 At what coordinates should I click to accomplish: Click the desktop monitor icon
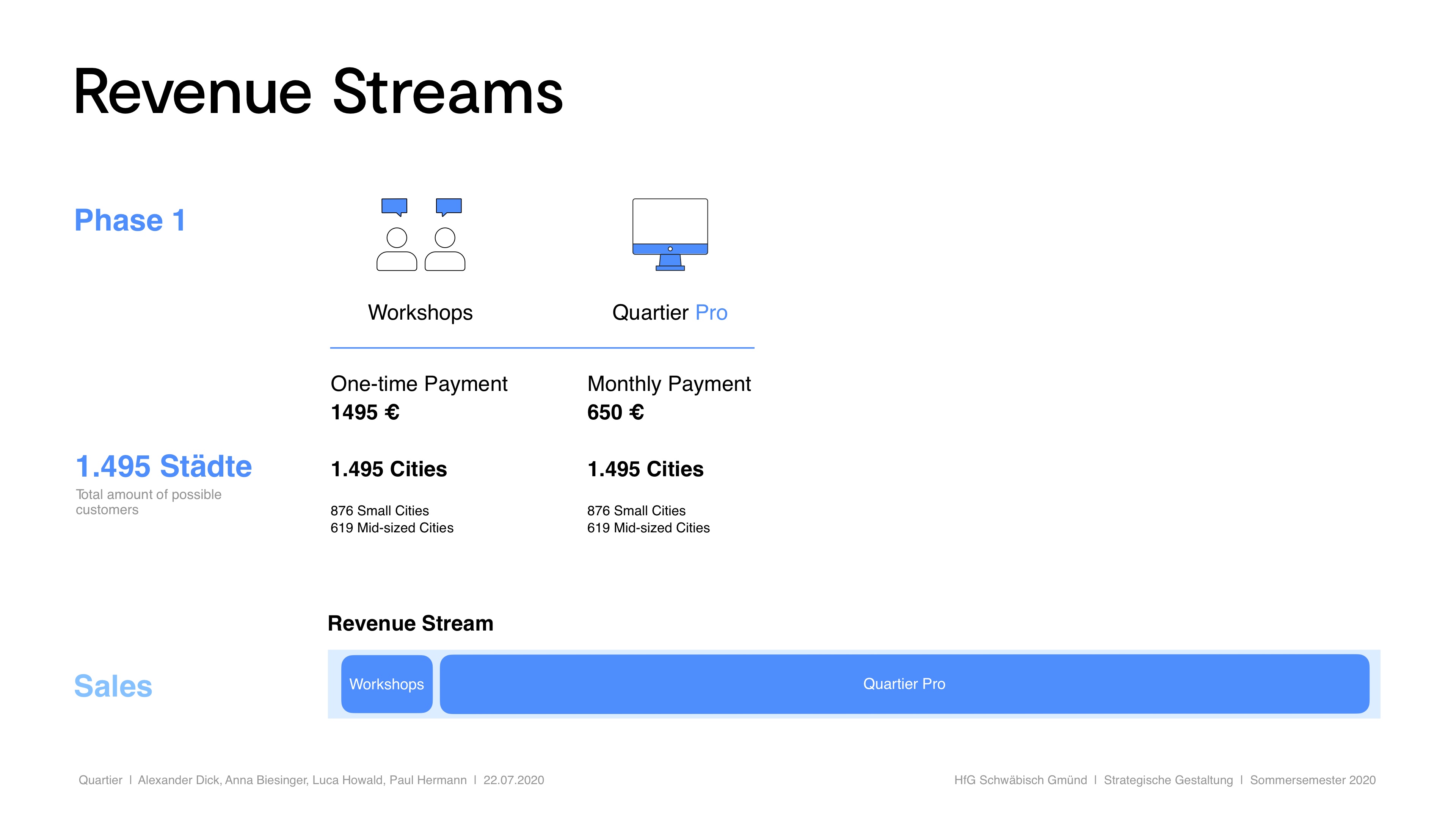coord(670,226)
